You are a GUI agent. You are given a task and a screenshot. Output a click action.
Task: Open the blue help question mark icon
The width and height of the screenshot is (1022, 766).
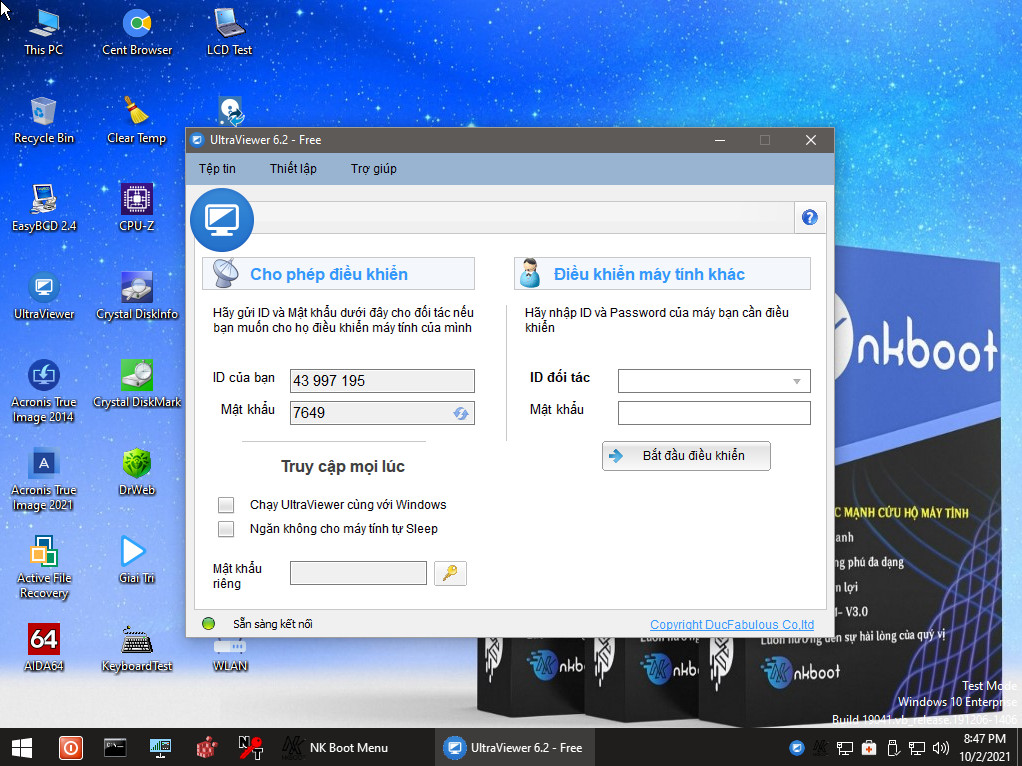point(810,218)
